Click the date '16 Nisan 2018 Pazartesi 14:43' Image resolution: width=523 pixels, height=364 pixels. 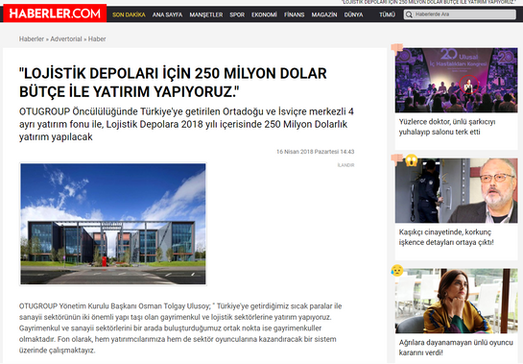click(x=315, y=152)
